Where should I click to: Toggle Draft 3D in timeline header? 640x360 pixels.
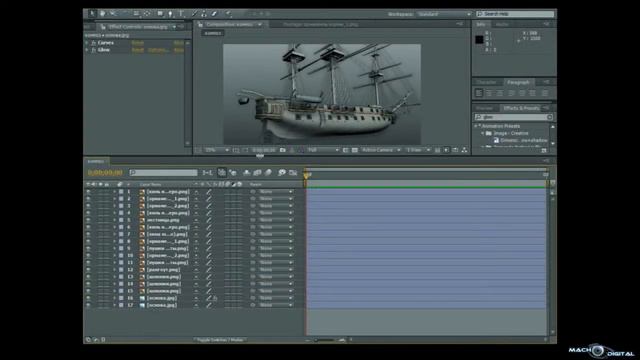[233, 173]
